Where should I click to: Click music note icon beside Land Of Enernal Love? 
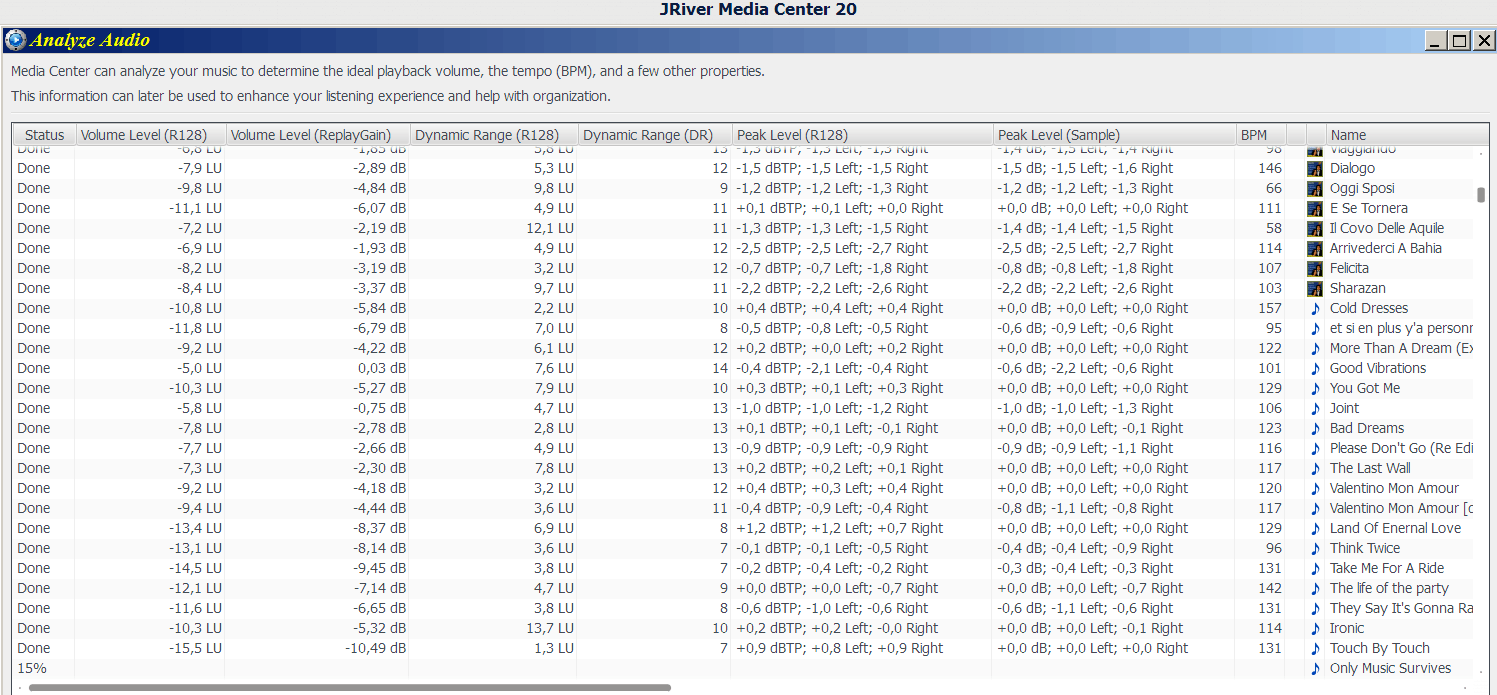(1315, 528)
